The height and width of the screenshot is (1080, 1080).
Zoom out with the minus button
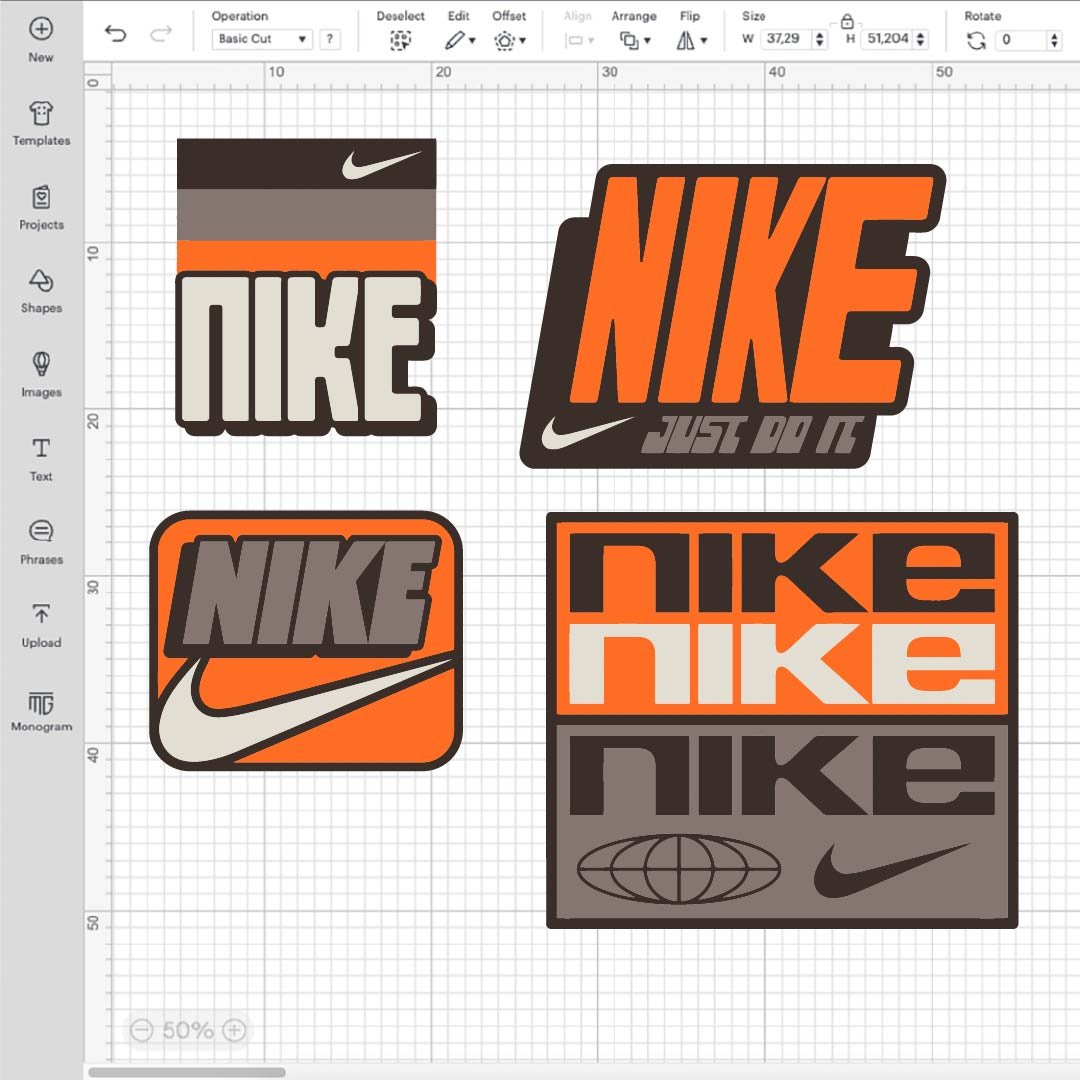(x=141, y=1030)
